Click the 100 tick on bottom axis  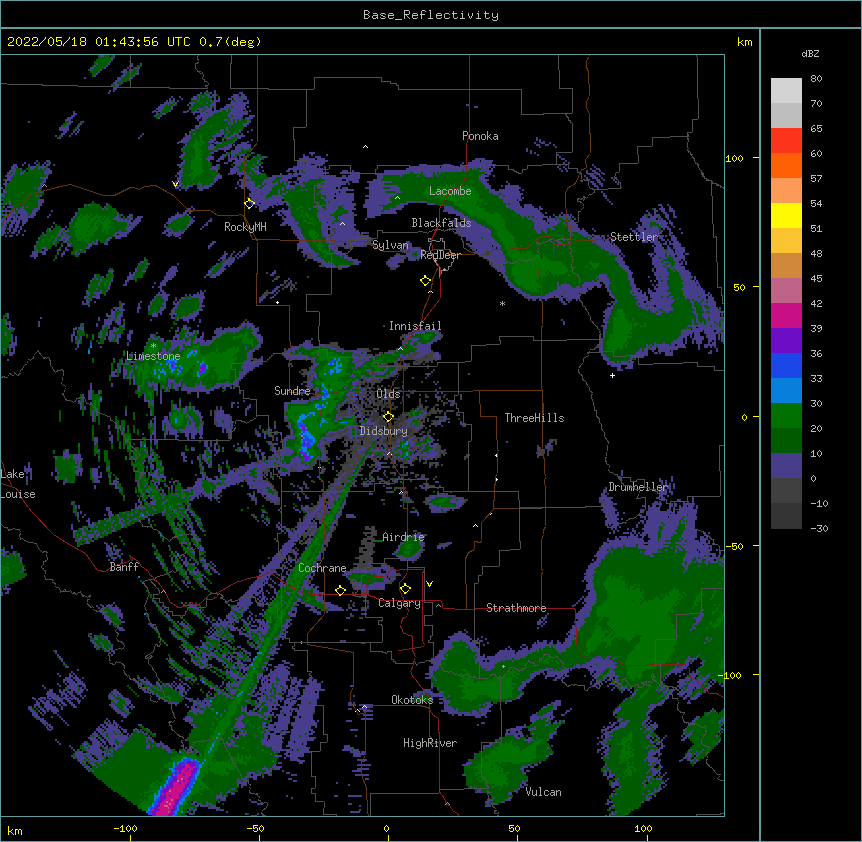(x=643, y=828)
